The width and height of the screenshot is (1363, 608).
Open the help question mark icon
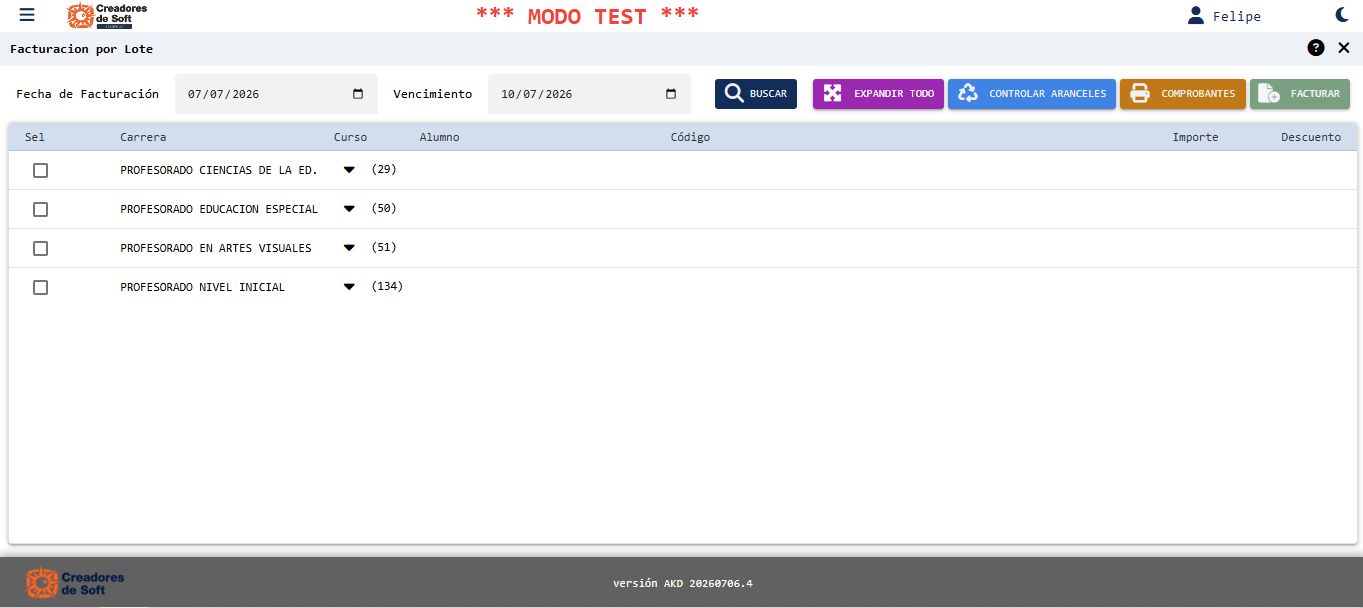pos(1316,48)
